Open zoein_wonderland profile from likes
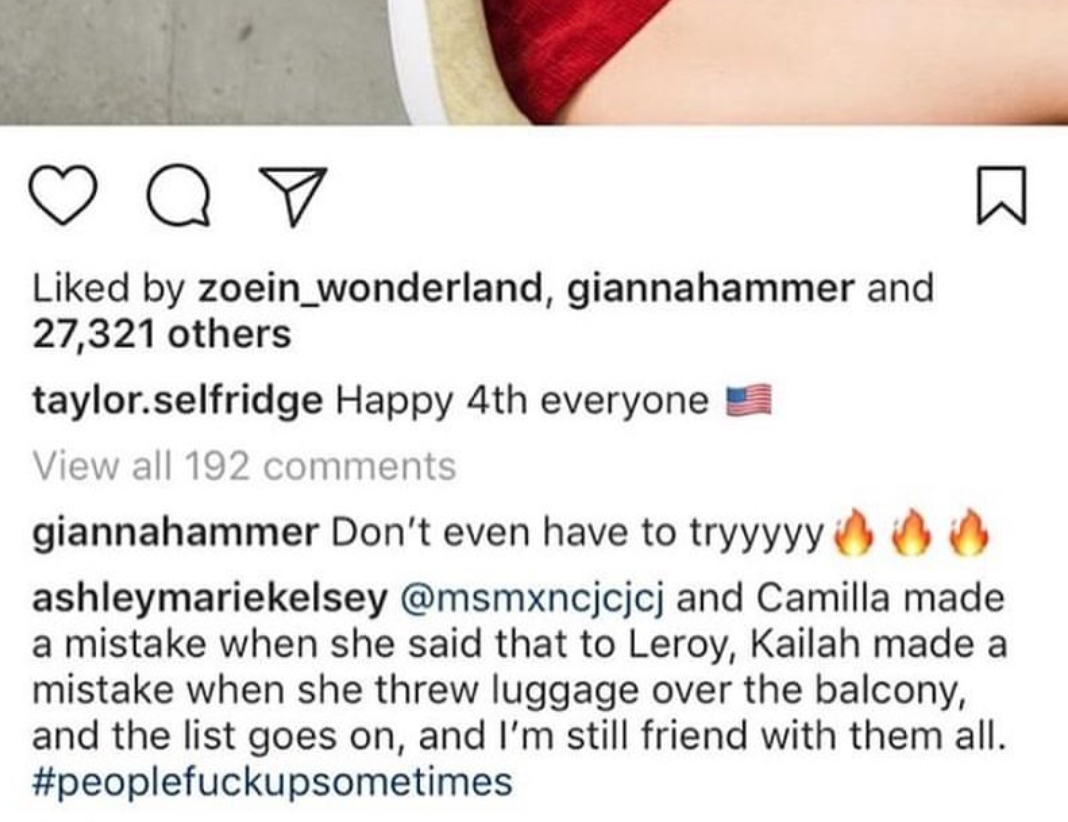The width and height of the screenshot is (1068, 822). (370, 287)
